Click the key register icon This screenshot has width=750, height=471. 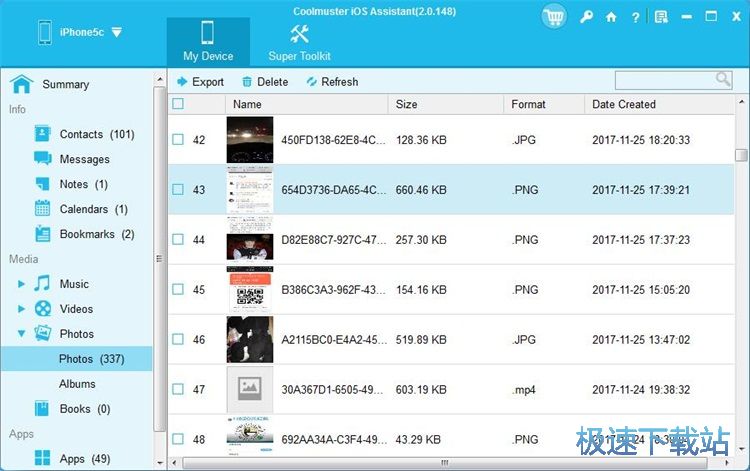click(586, 17)
